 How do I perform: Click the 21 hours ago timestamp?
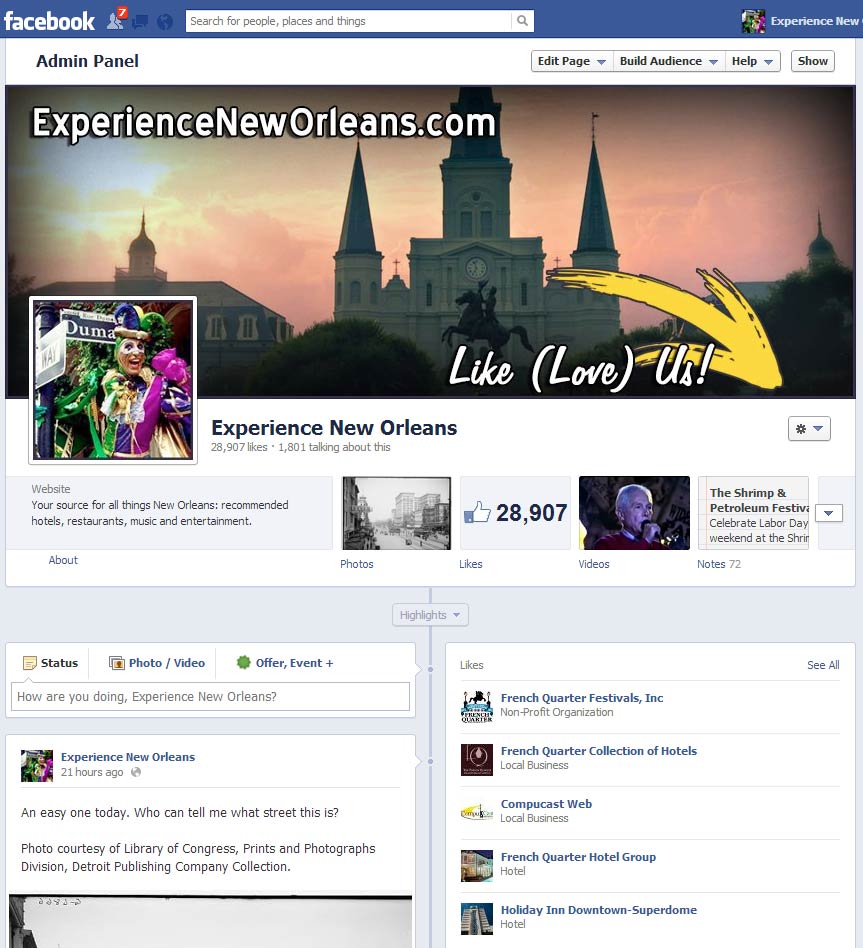pyautogui.click(x=92, y=772)
